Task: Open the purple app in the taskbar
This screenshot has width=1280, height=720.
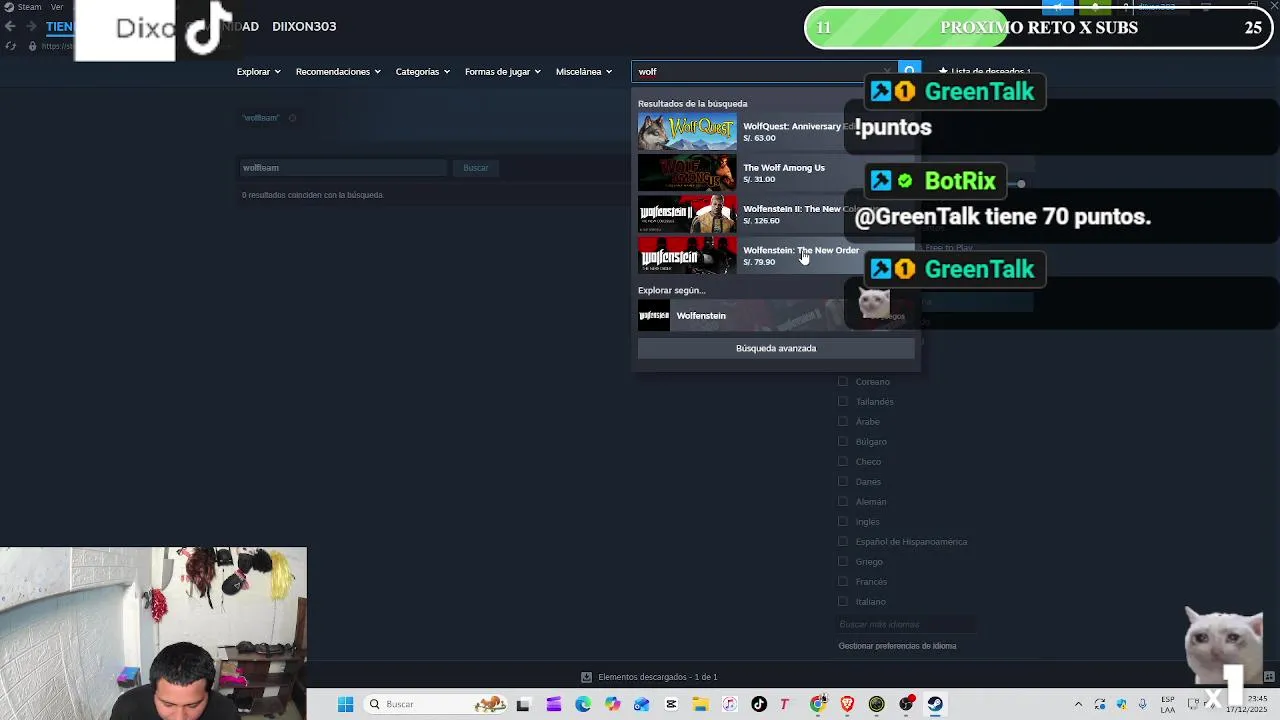Action: tap(553, 704)
